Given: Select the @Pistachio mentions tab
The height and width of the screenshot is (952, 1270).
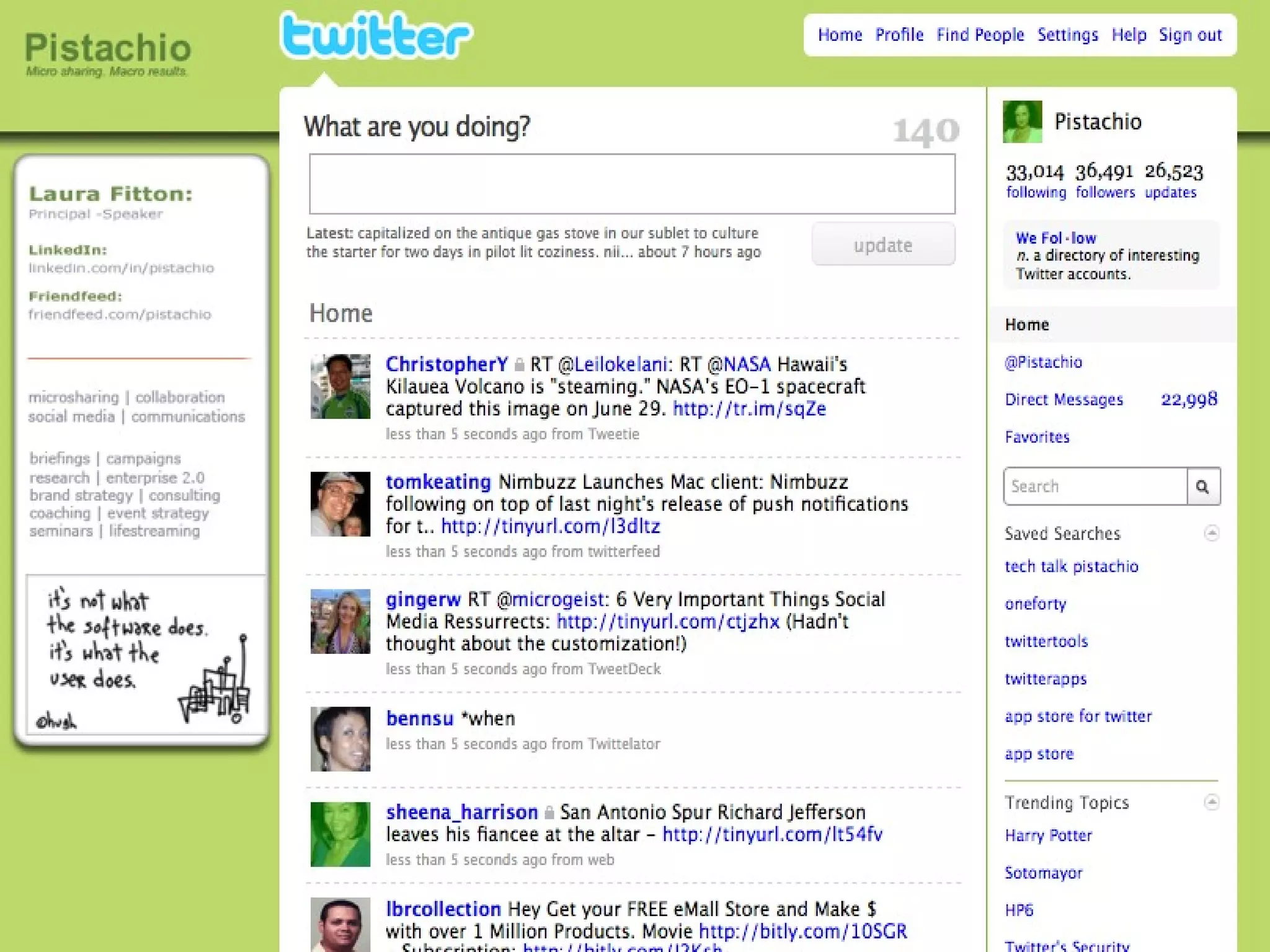Looking at the screenshot, I should [1044, 362].
